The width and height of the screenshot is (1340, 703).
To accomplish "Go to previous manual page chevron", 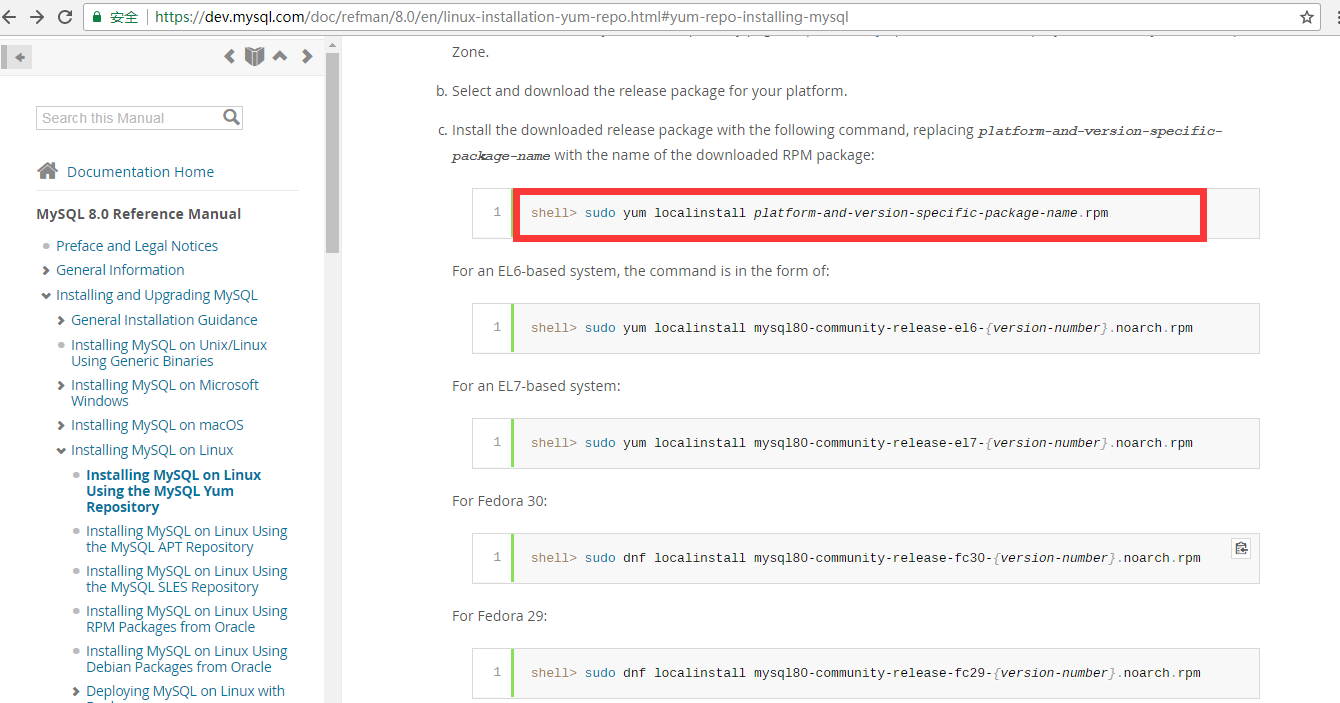I will point(229,56).
